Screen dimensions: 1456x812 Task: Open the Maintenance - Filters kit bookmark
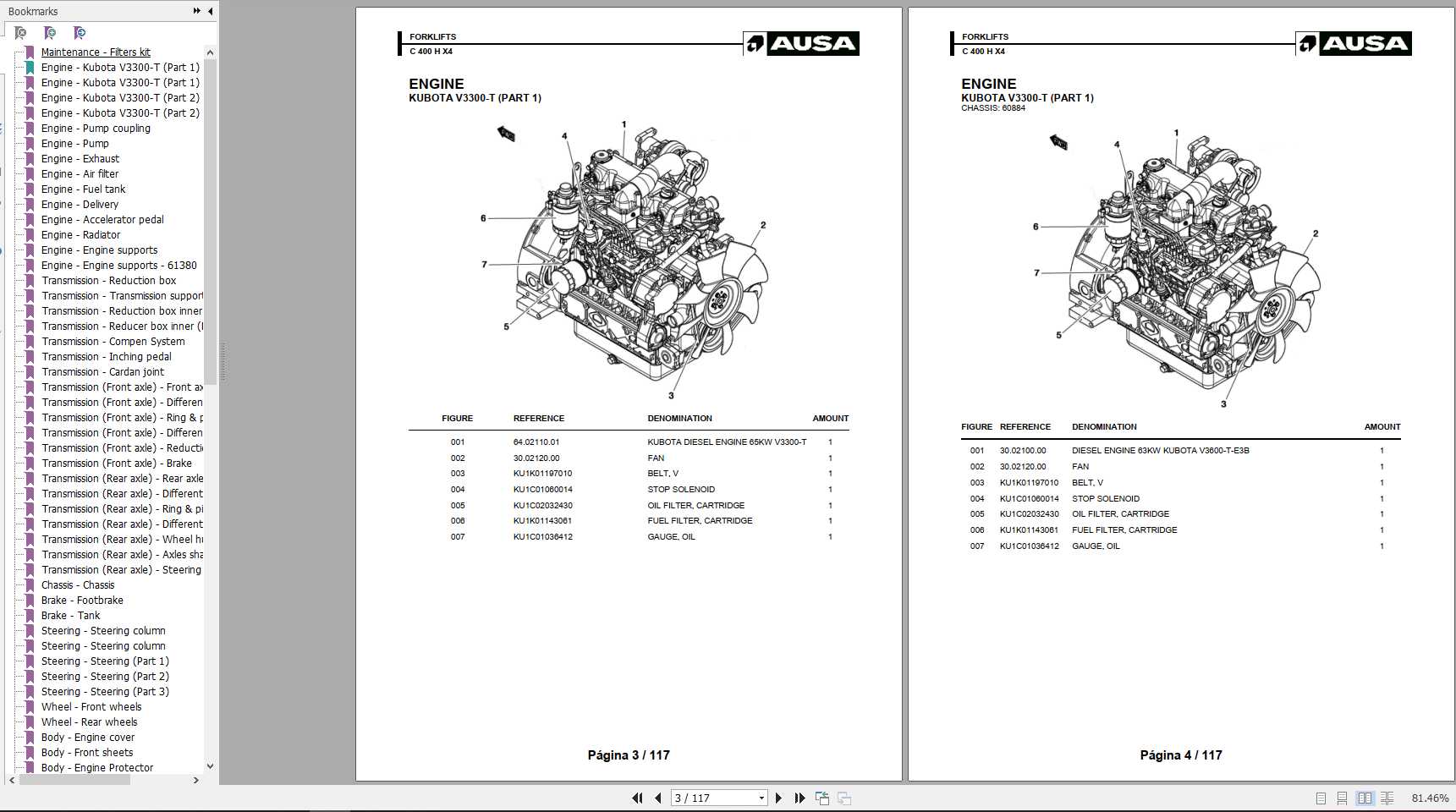pos(96,52)
